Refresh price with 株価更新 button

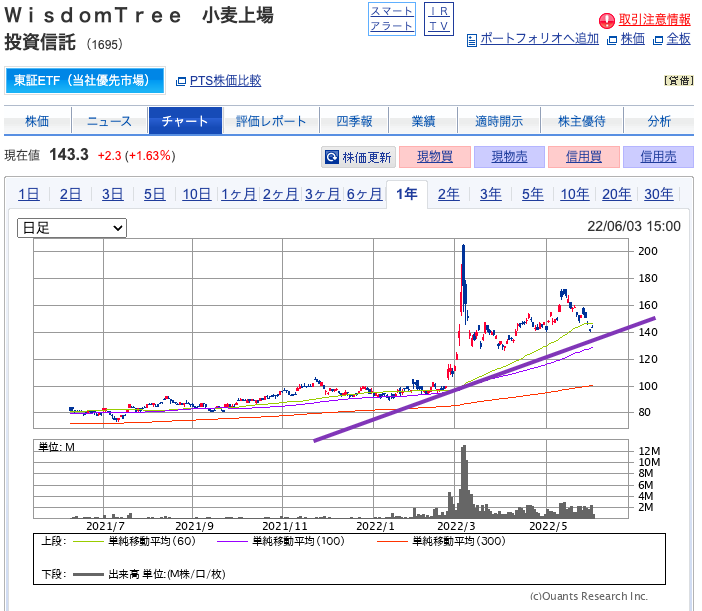pyautogui.click(x=358, y=157)
